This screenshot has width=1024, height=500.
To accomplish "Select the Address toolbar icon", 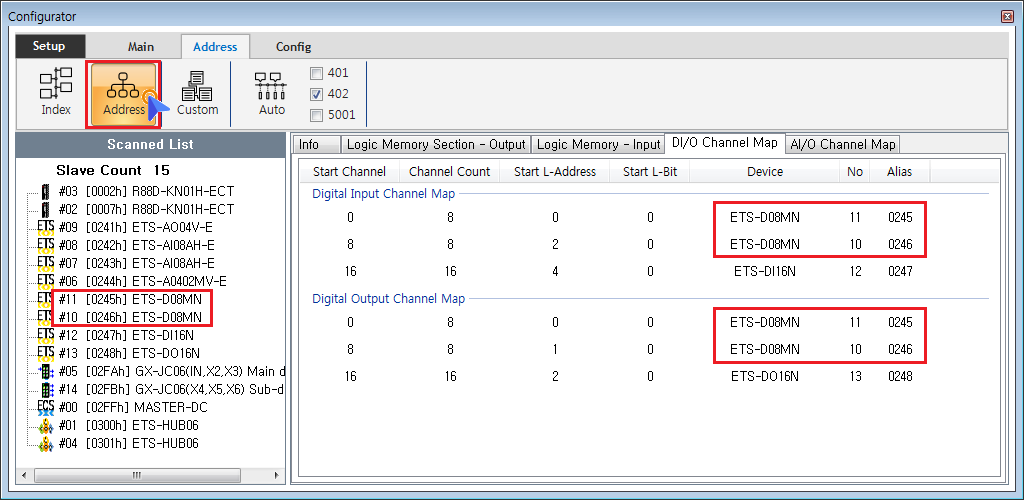I will [x=124, y=93].
